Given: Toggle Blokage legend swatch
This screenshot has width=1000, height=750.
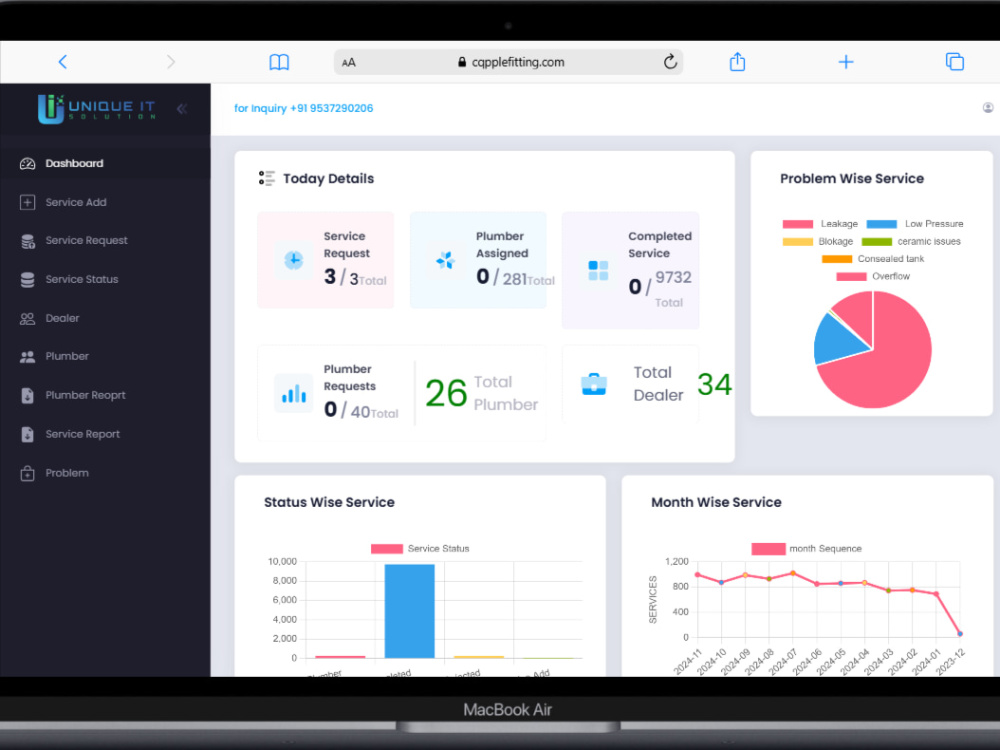Looking at the screenshot, I should click(x=798, y=242).
